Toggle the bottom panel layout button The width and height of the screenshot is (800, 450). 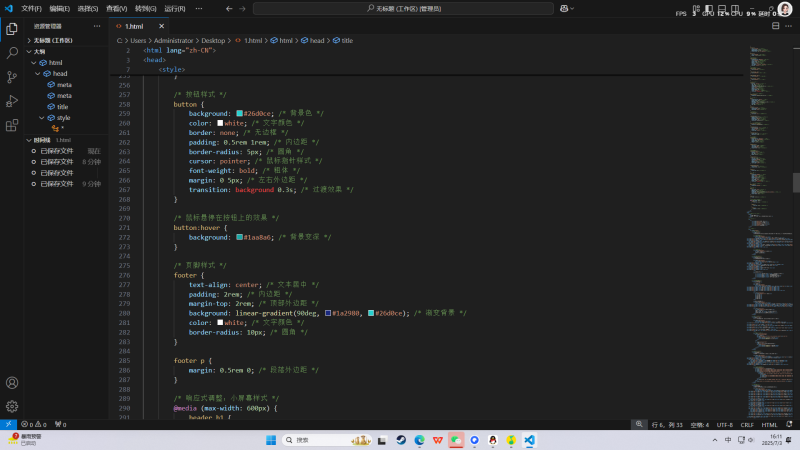pos(722,9)
